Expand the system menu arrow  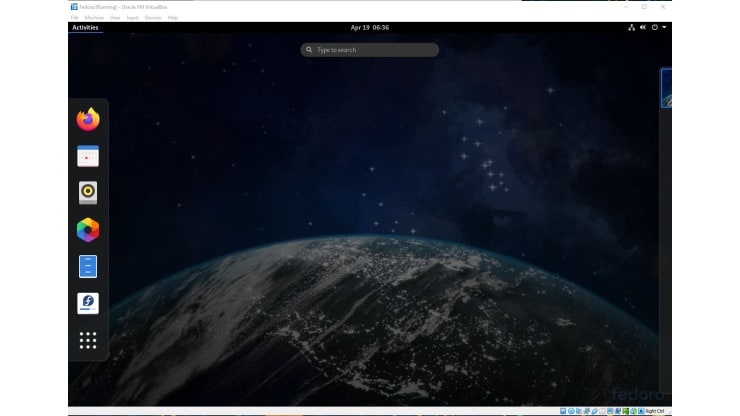point(664,27)
